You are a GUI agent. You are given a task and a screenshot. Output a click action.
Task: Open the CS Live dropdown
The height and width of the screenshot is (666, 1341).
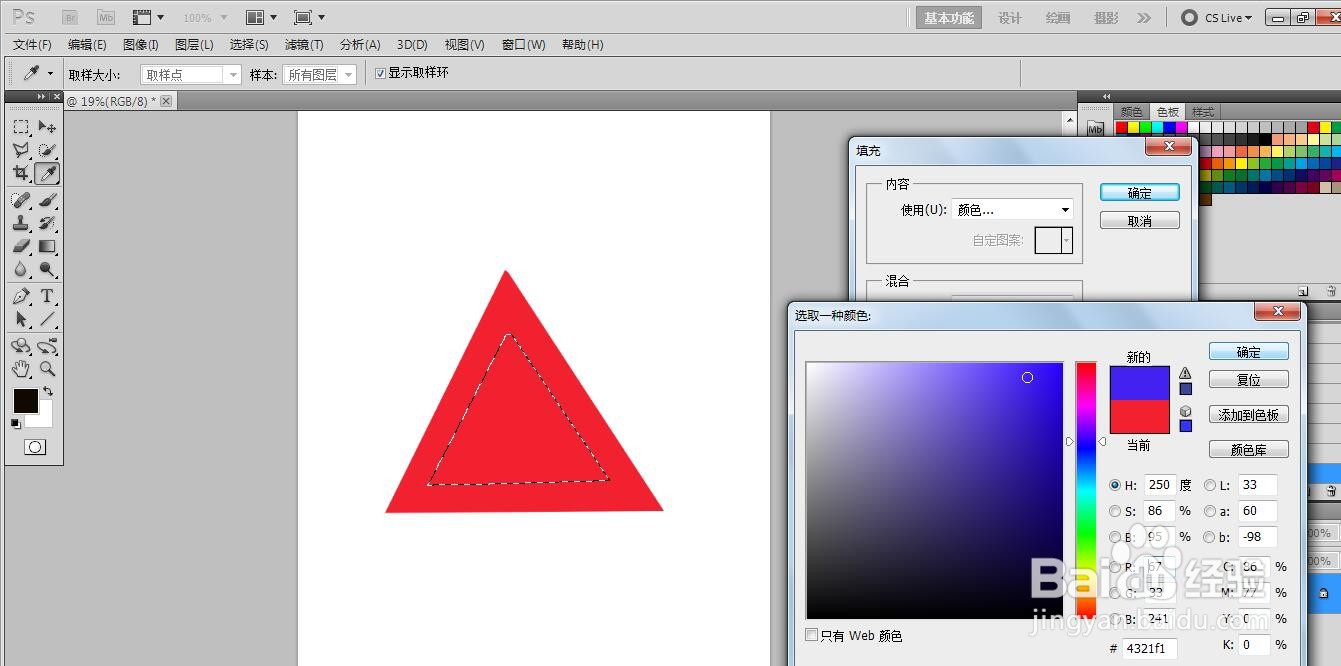point(1217,18)
